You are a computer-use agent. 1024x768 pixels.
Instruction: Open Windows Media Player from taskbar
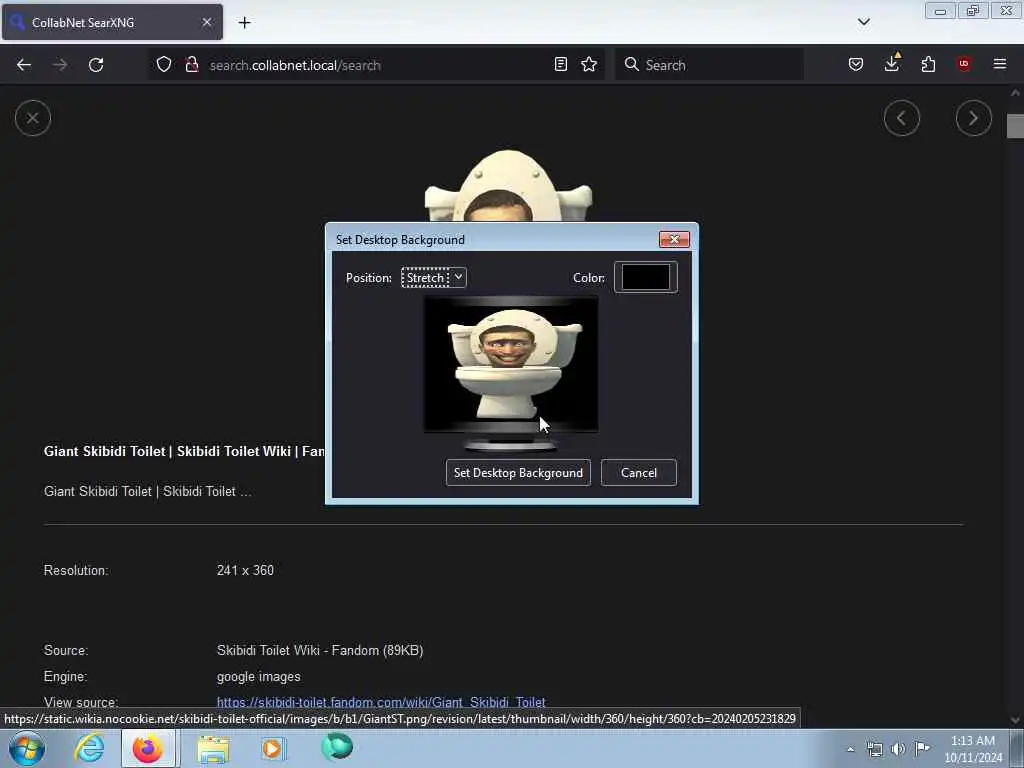coord(274,748)
